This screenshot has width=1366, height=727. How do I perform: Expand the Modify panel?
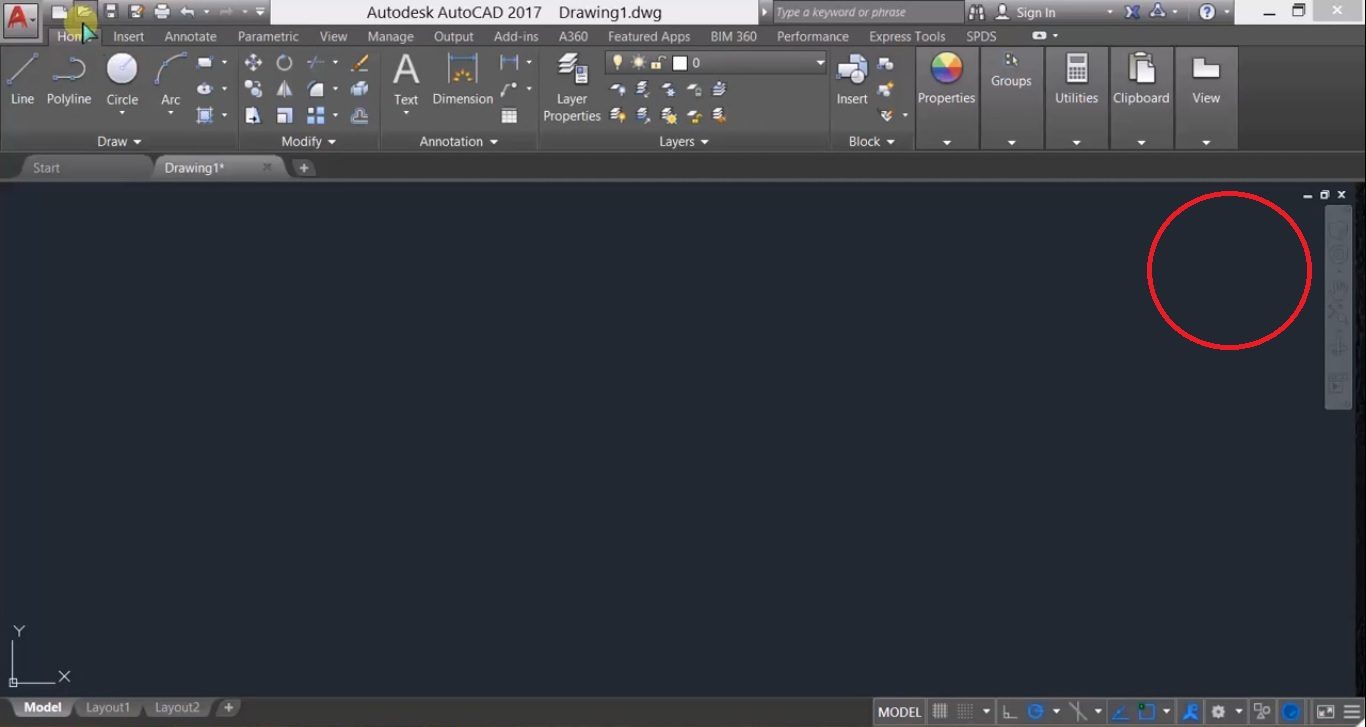coord(308,142)
